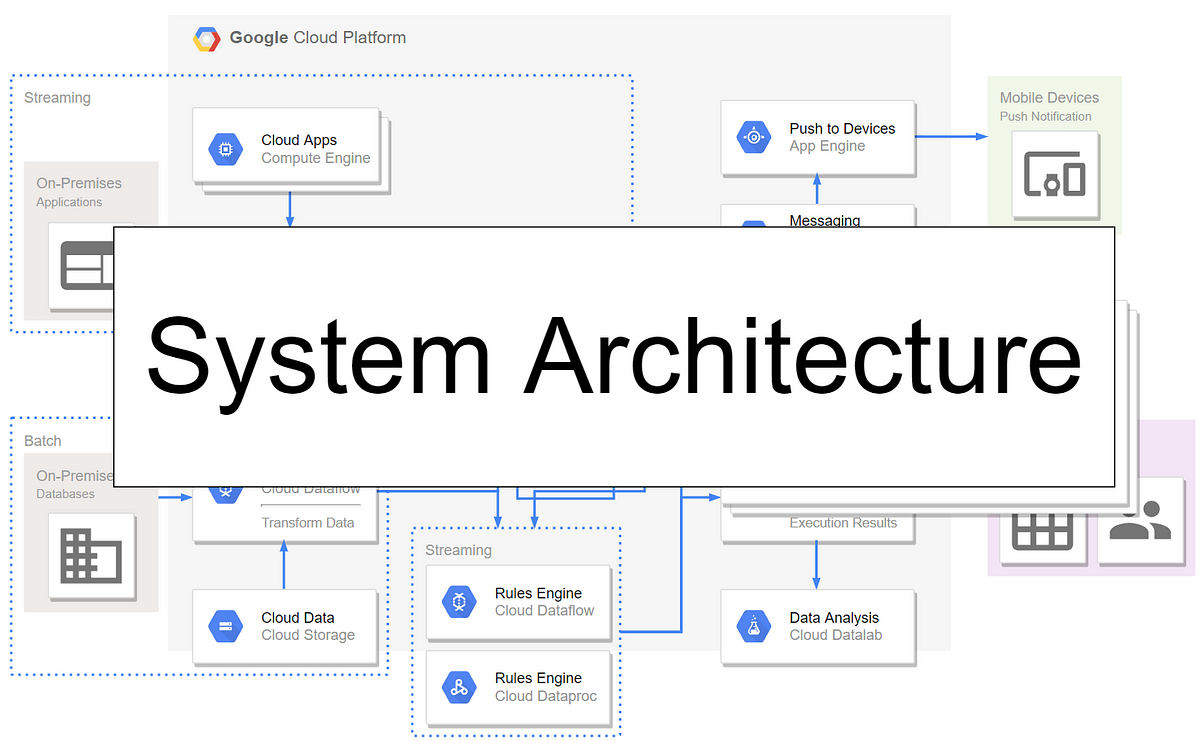
Task: Click the On-Premises Applications window icon
Action: tap(88, 265)
